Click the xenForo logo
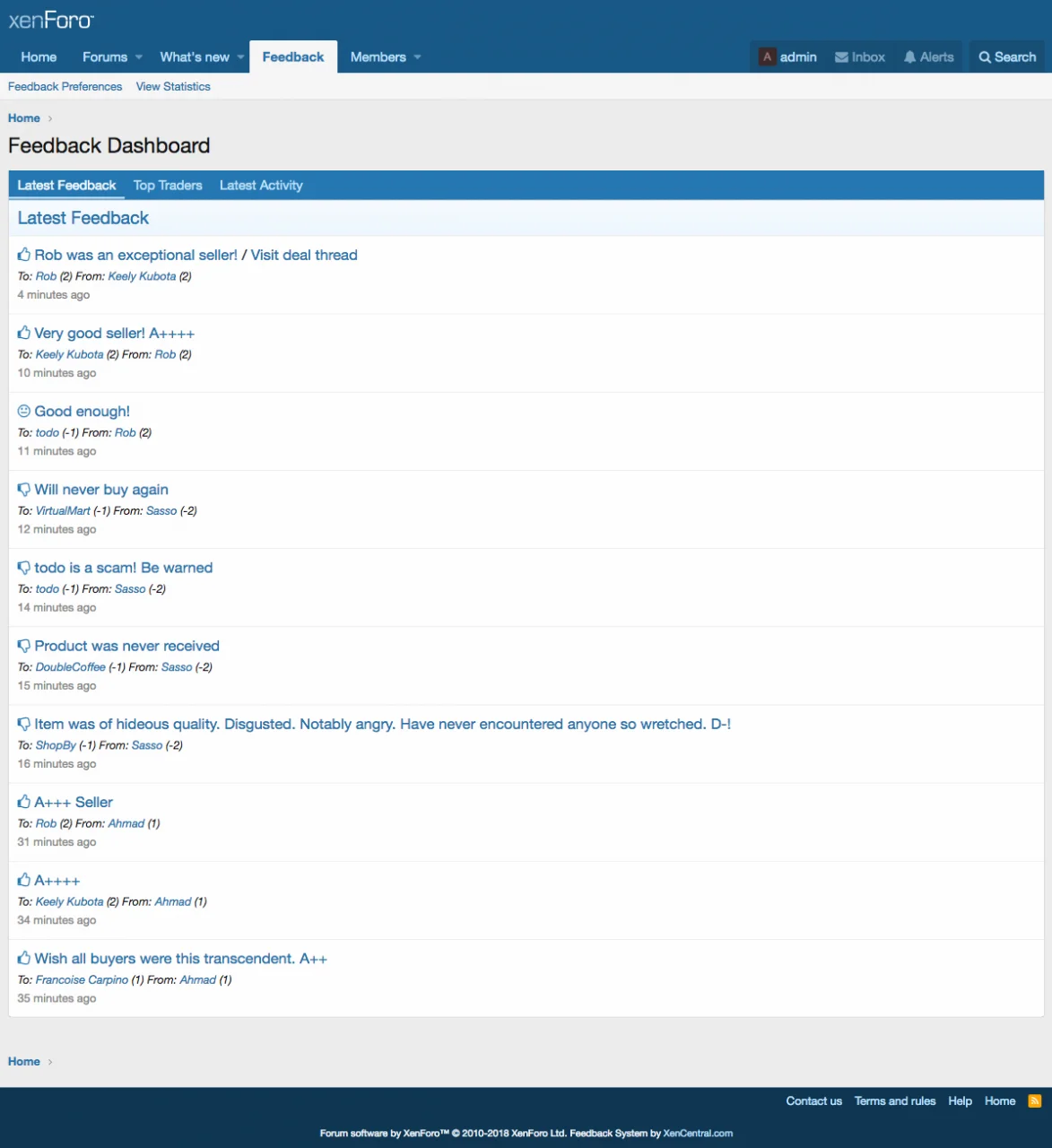1052x1148 pixels. click(51, 20)
